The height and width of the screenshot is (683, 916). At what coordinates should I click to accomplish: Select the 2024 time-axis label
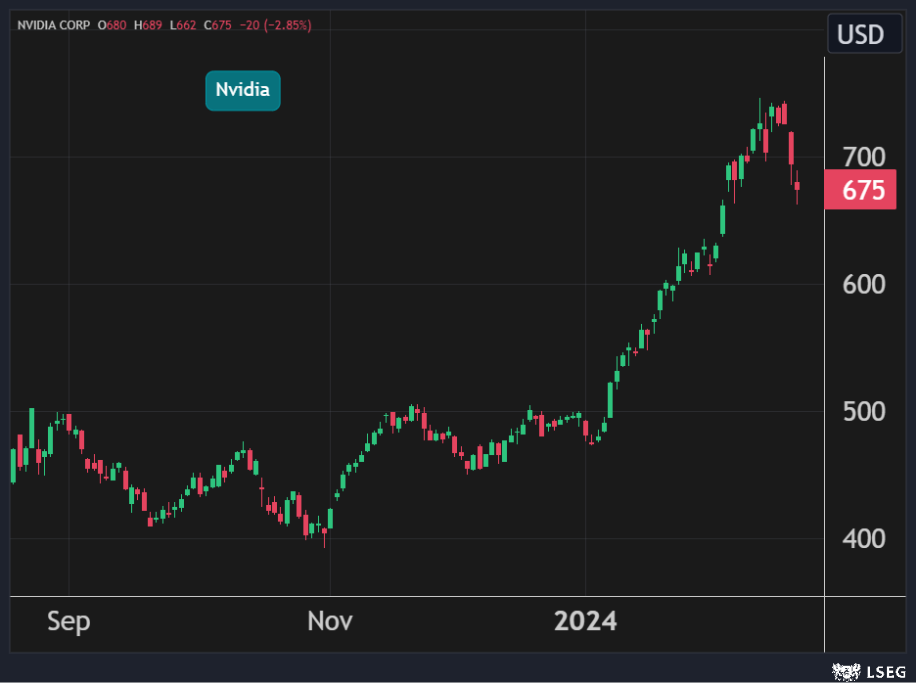pyautogui.click(x=585, y=621)
